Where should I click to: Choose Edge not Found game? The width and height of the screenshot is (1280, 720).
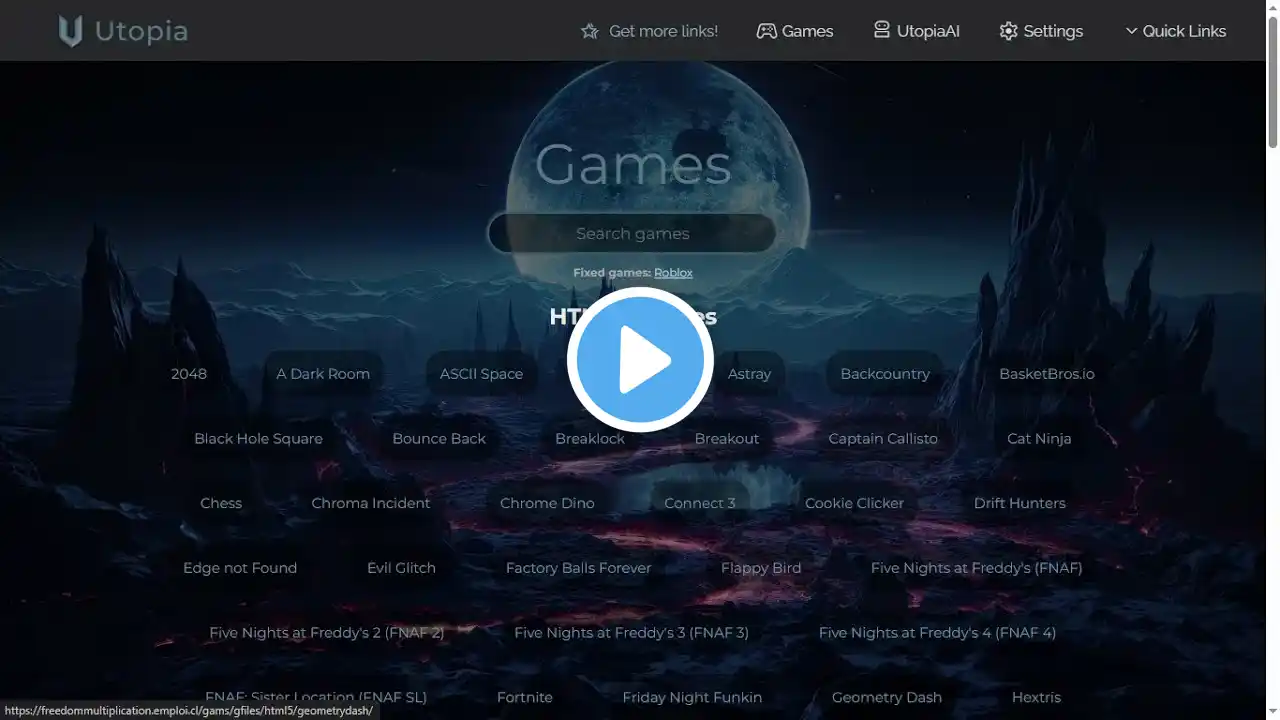(240, 568)
